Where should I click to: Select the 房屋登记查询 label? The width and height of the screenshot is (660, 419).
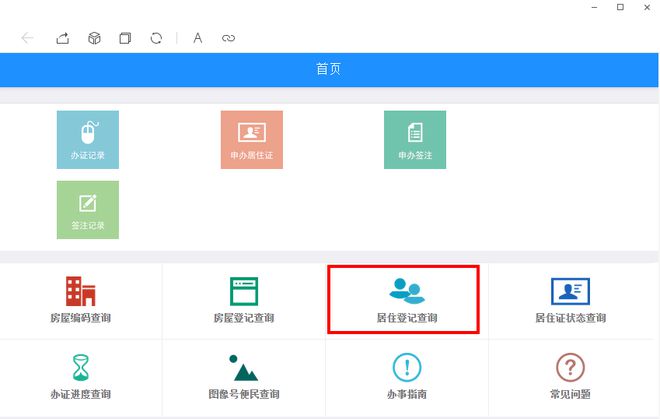tap(244, 318)
